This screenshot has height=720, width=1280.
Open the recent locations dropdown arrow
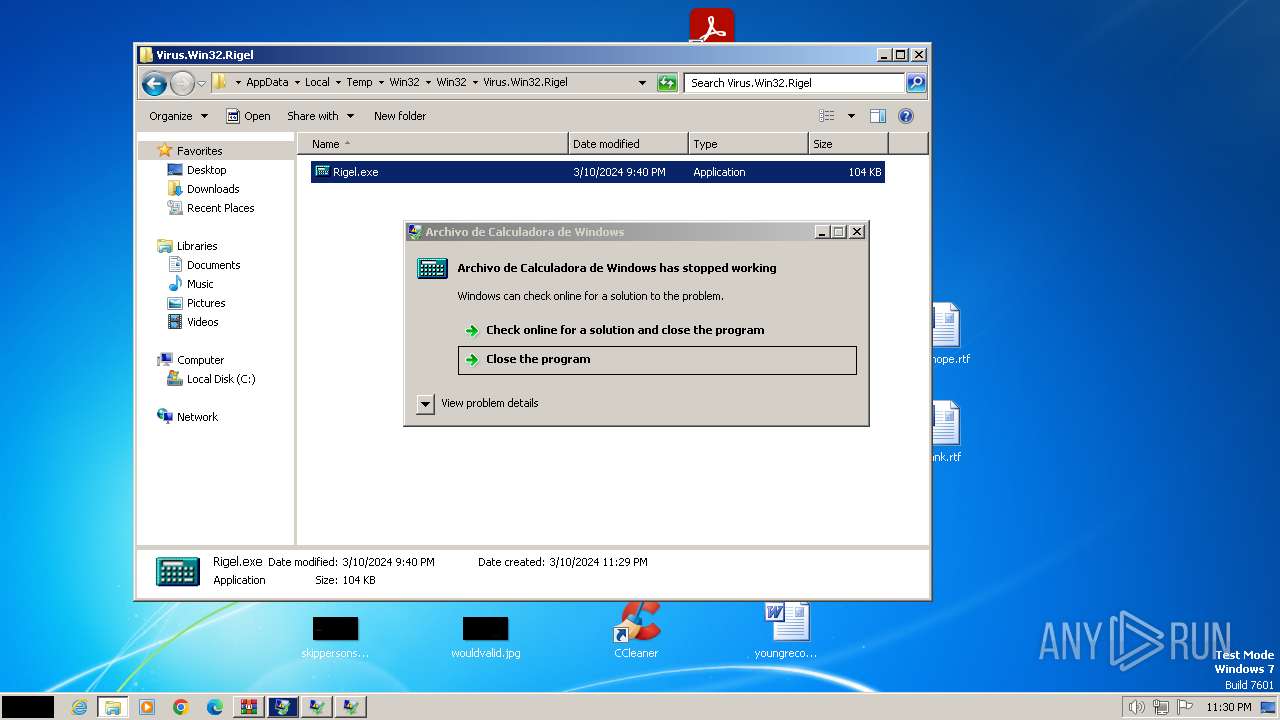[x=202, y=83]
